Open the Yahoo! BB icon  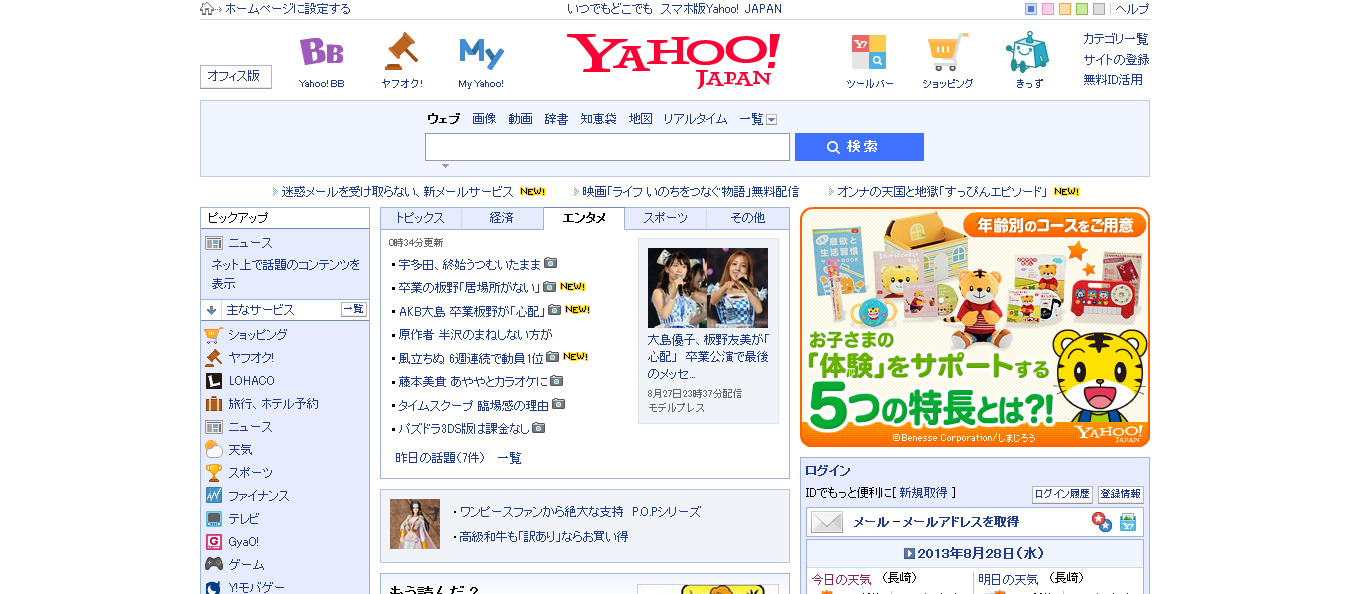321,52
